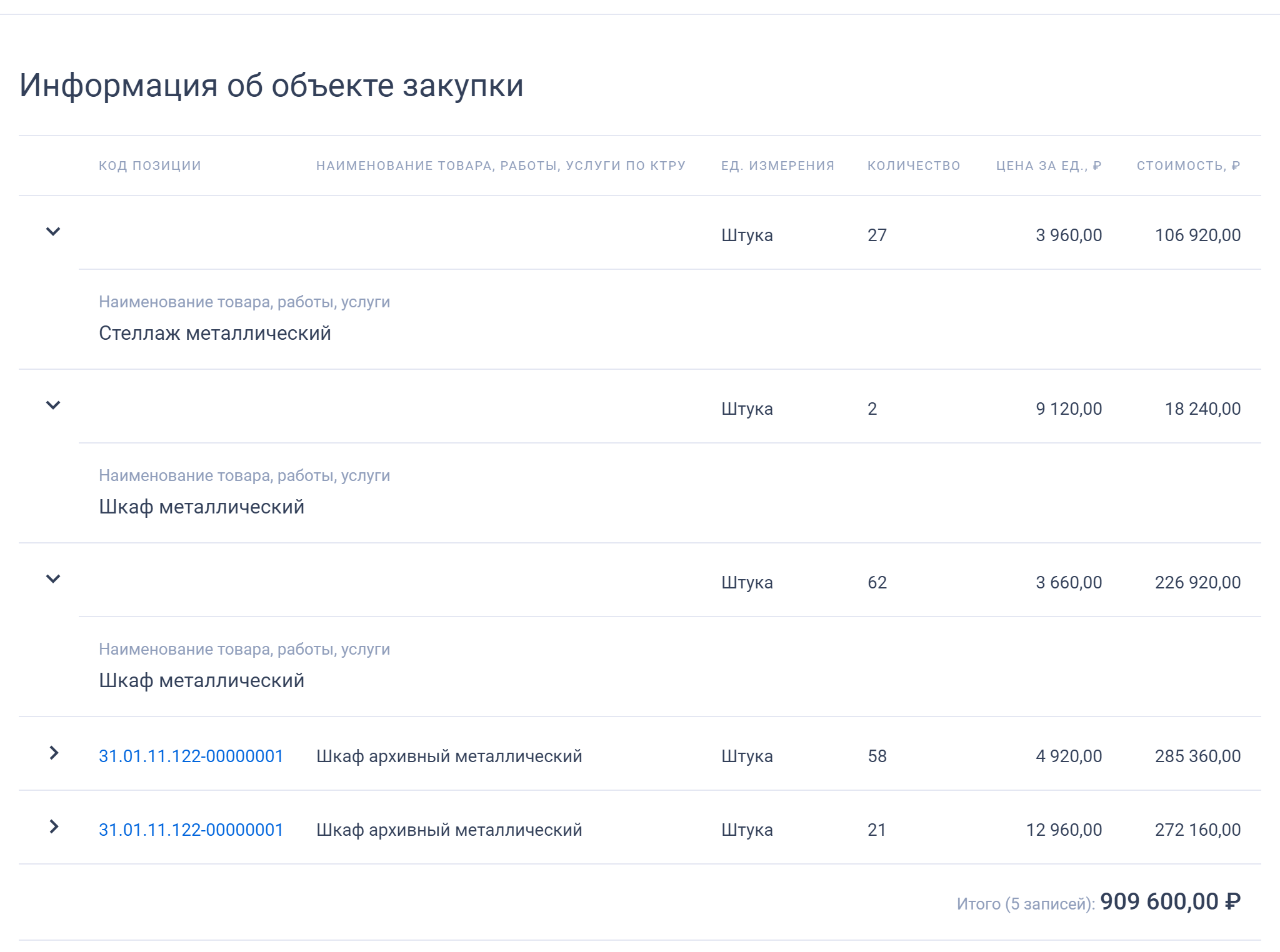Click the Количество column header

[913, 166]
